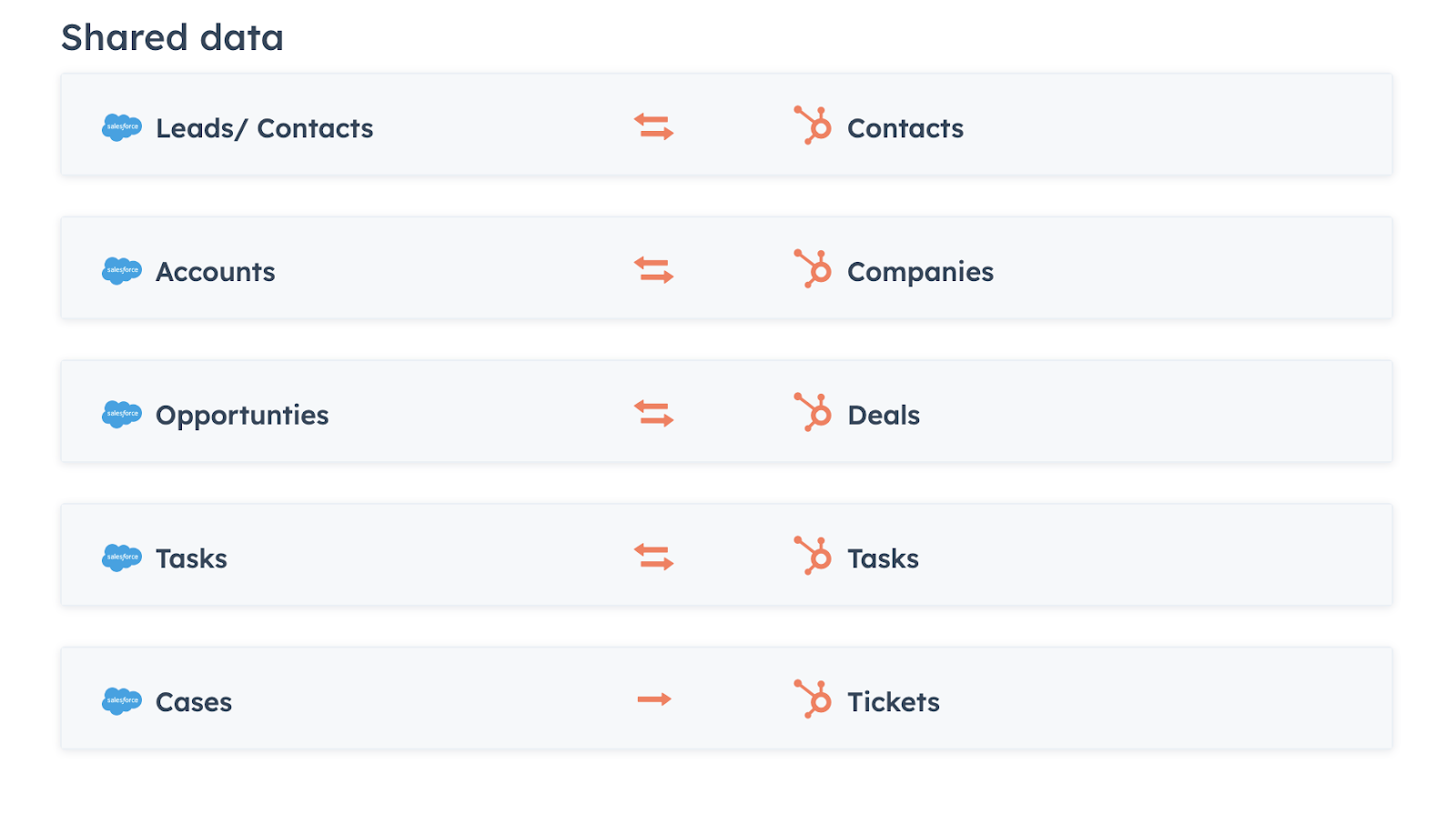Select the HubSpot Companies label
1456x814 pixels.
(920, 272)
